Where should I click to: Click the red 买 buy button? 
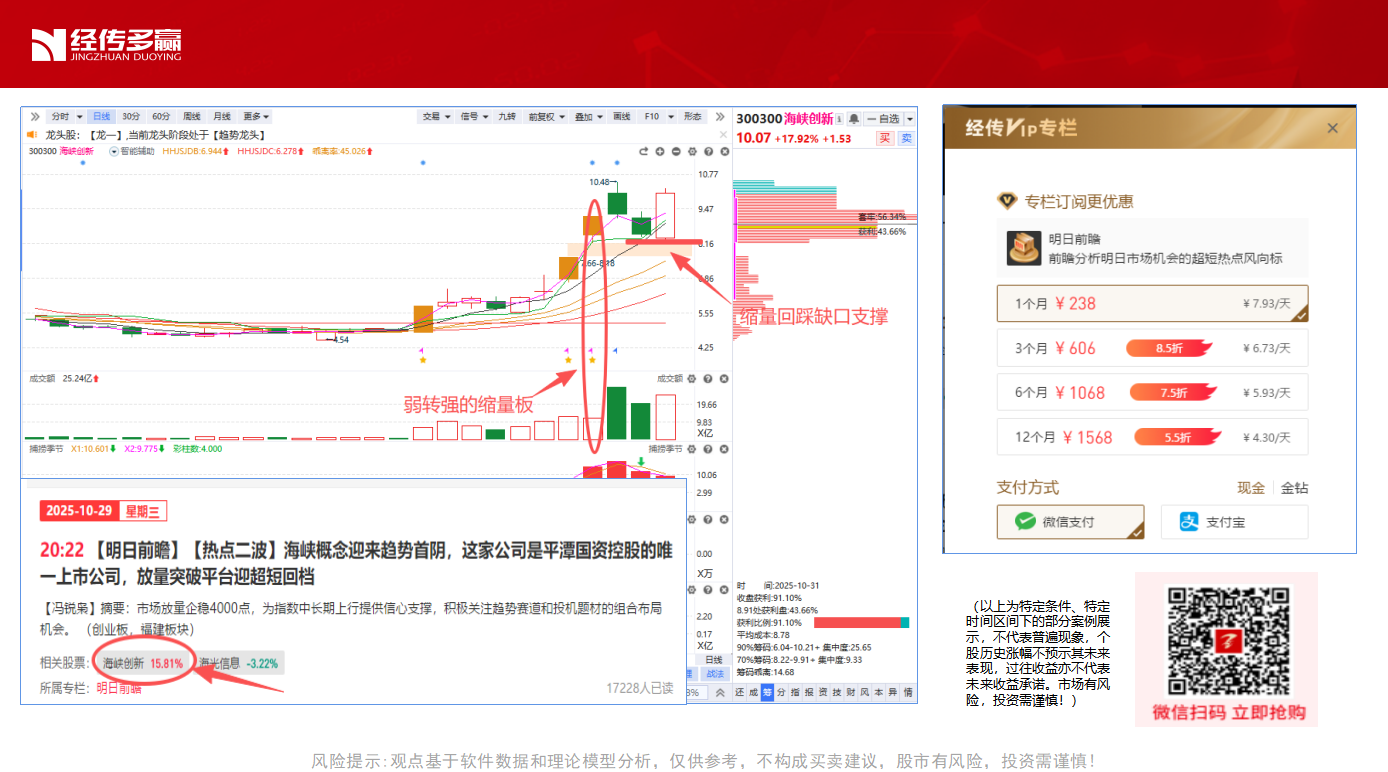(885, 138)
